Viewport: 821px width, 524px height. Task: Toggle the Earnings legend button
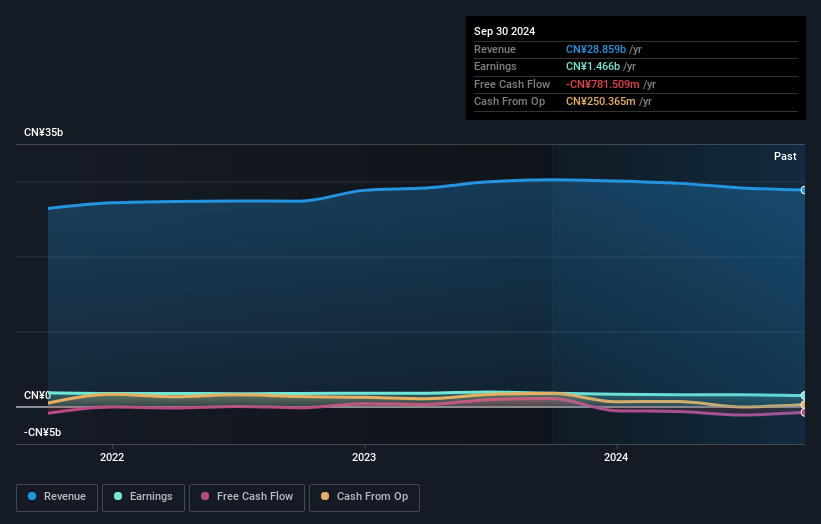click(x=143, y=497)
